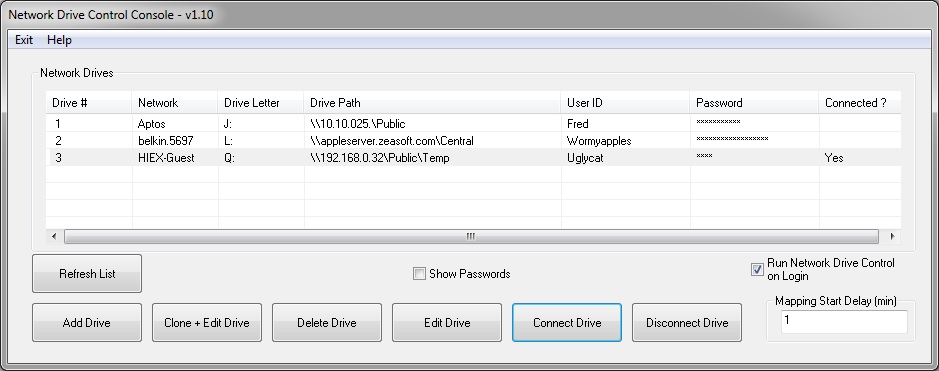Click the left scroll arrow of drive list
The image size is (939, 371).
tap(54, 236)
